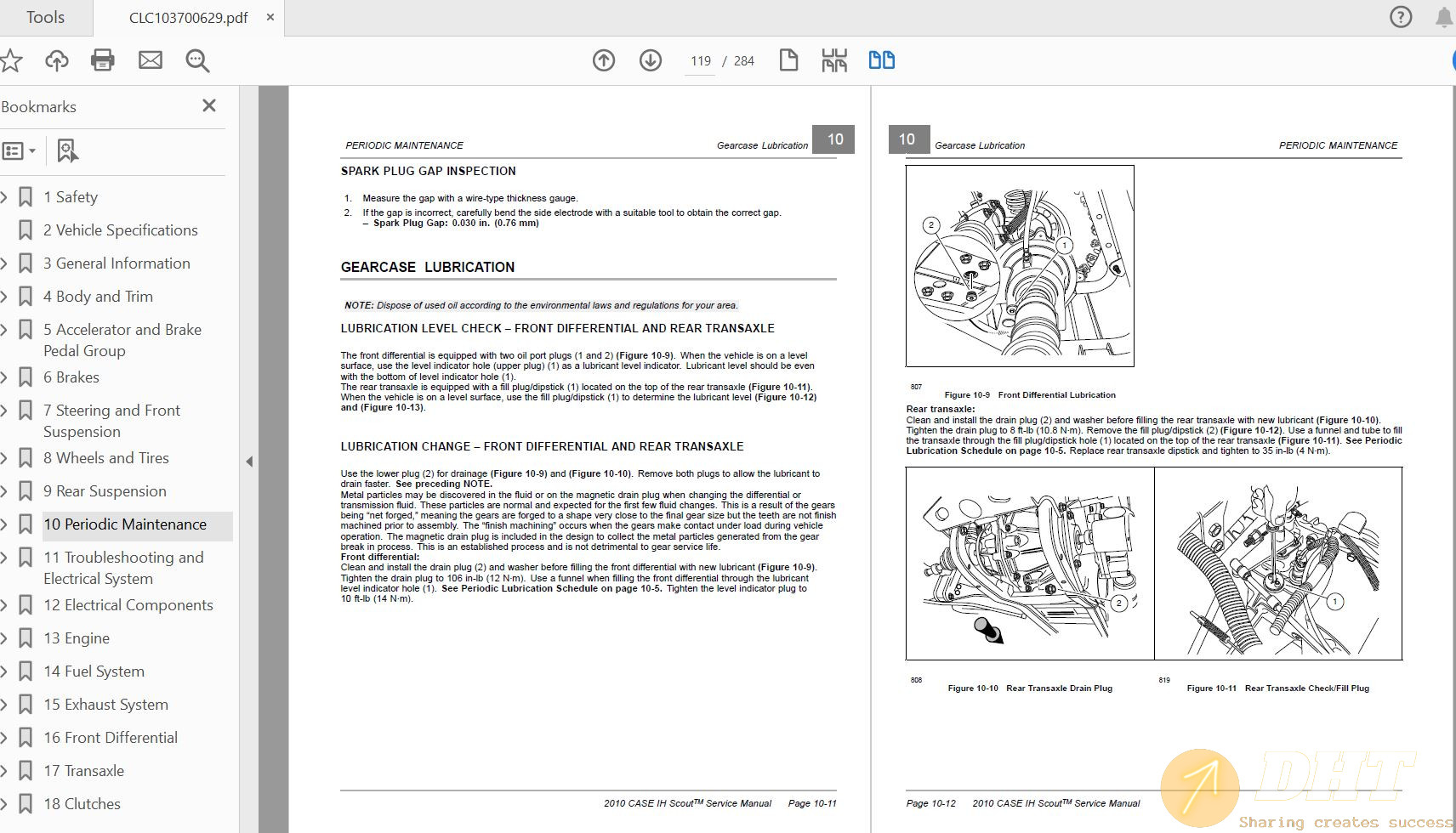
Task: Go to next page with down arrow
Action: pyautogui.click(x=651, y=60)
